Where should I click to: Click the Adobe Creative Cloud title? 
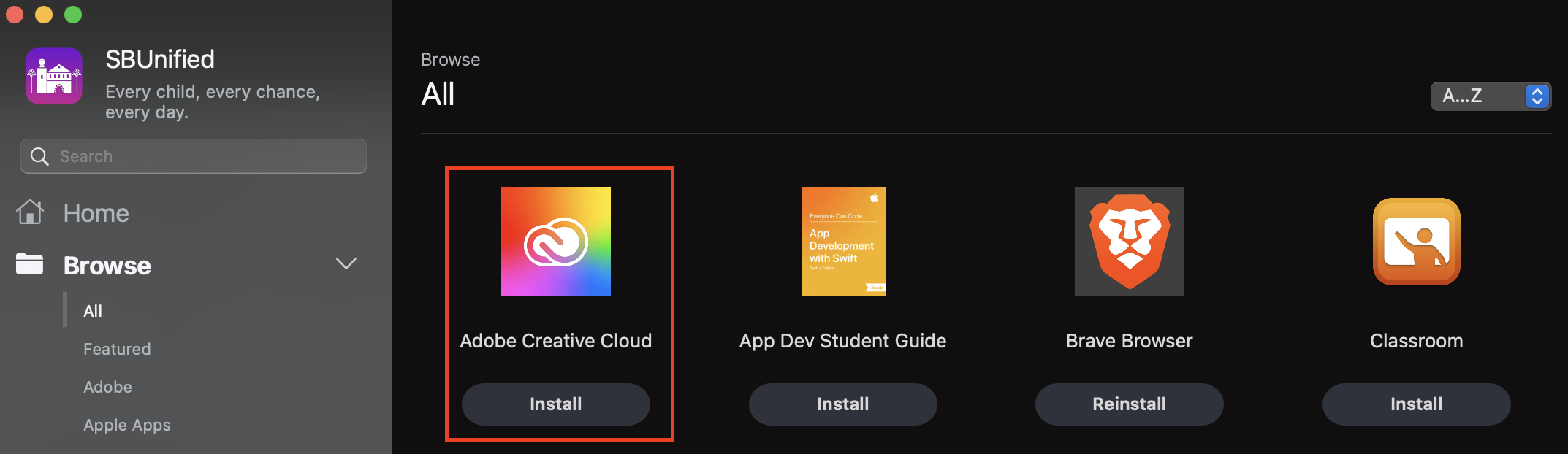556,341
